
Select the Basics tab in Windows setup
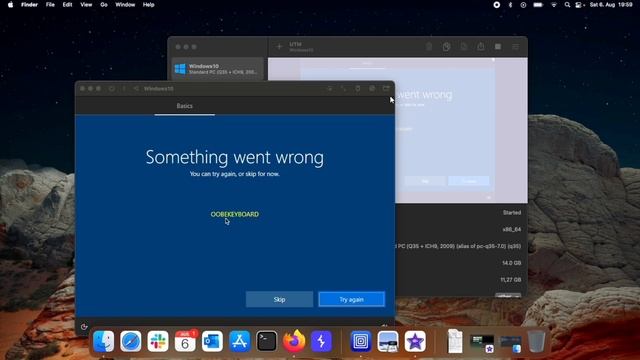pos(184,106)
